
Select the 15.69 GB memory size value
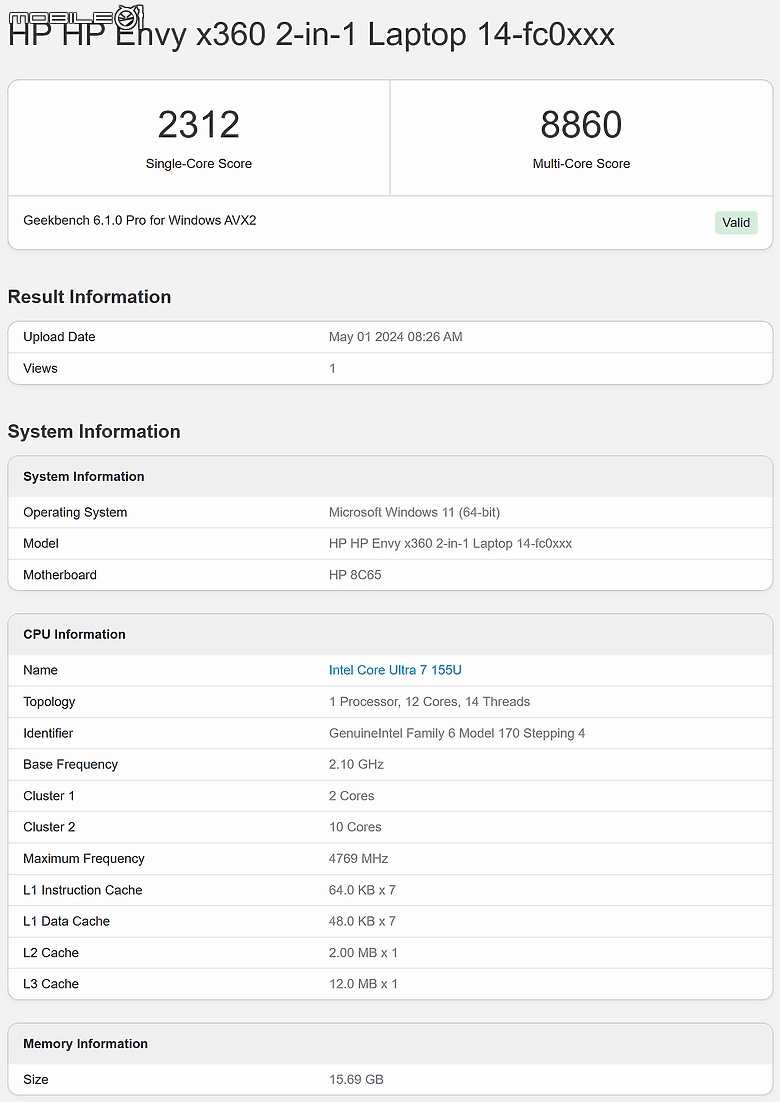coord(356,1080)
